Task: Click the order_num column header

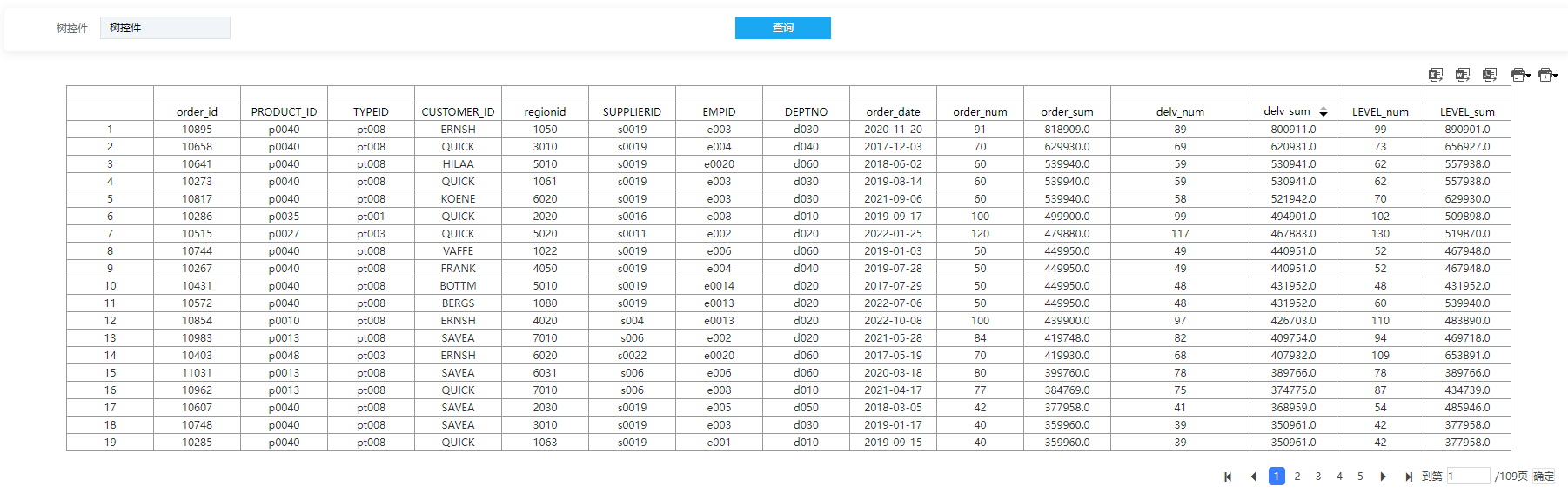Action: 980,112
